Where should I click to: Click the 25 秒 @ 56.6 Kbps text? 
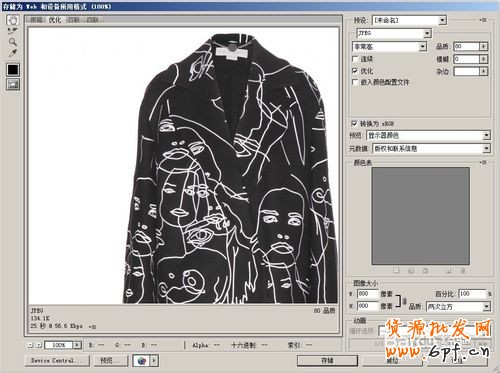pos(56,326)
